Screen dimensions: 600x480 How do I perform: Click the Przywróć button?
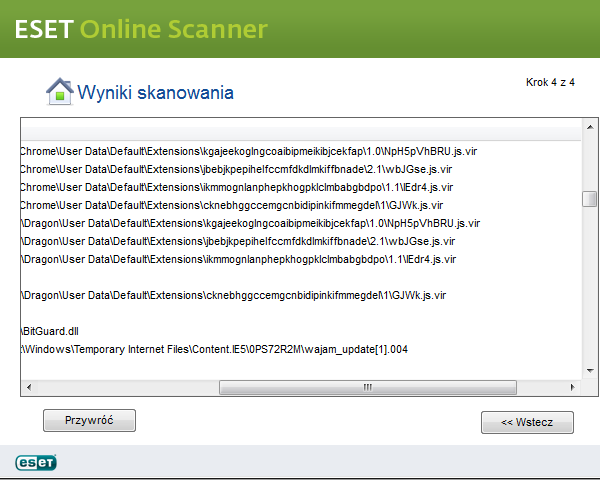89,420
